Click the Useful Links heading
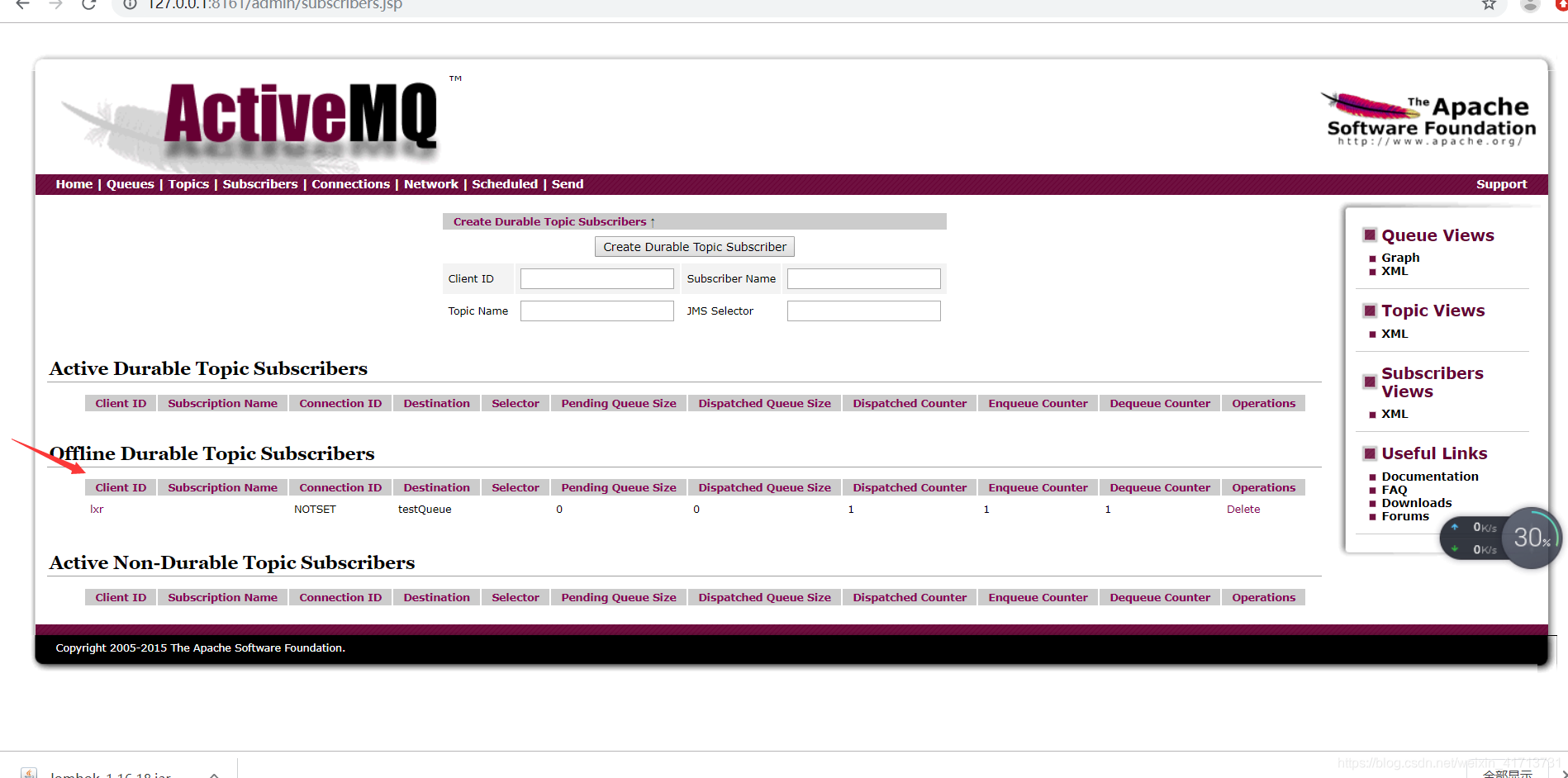The width and height of the screenshot is (1568, 778). click(x=1434, y=453)
